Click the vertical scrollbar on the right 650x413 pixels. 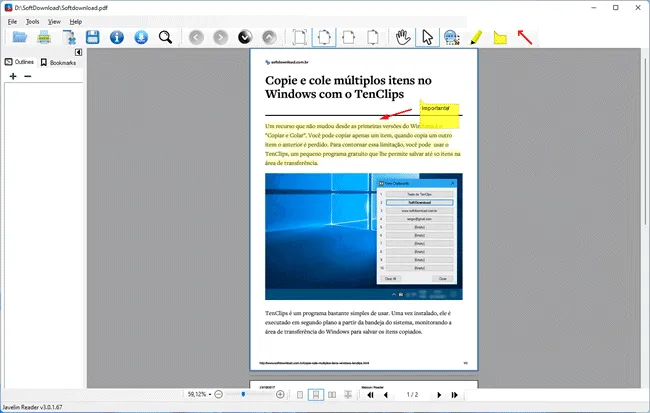point(645,141)
